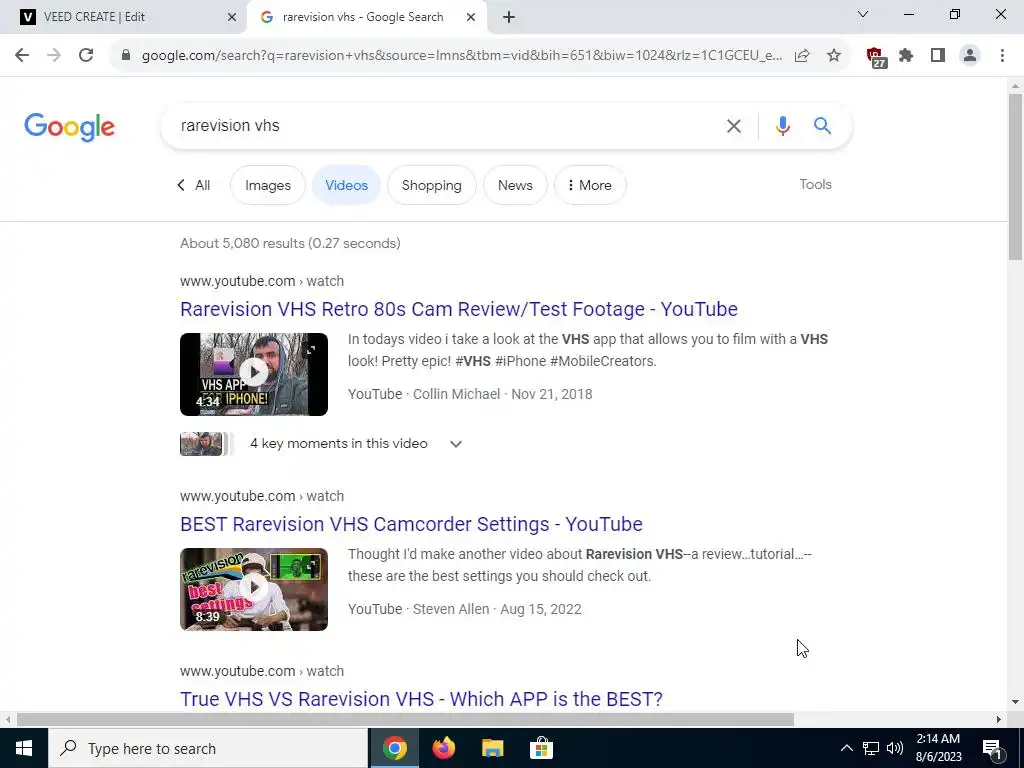Submit search with the magnifier icon

(x=823, y=125)
